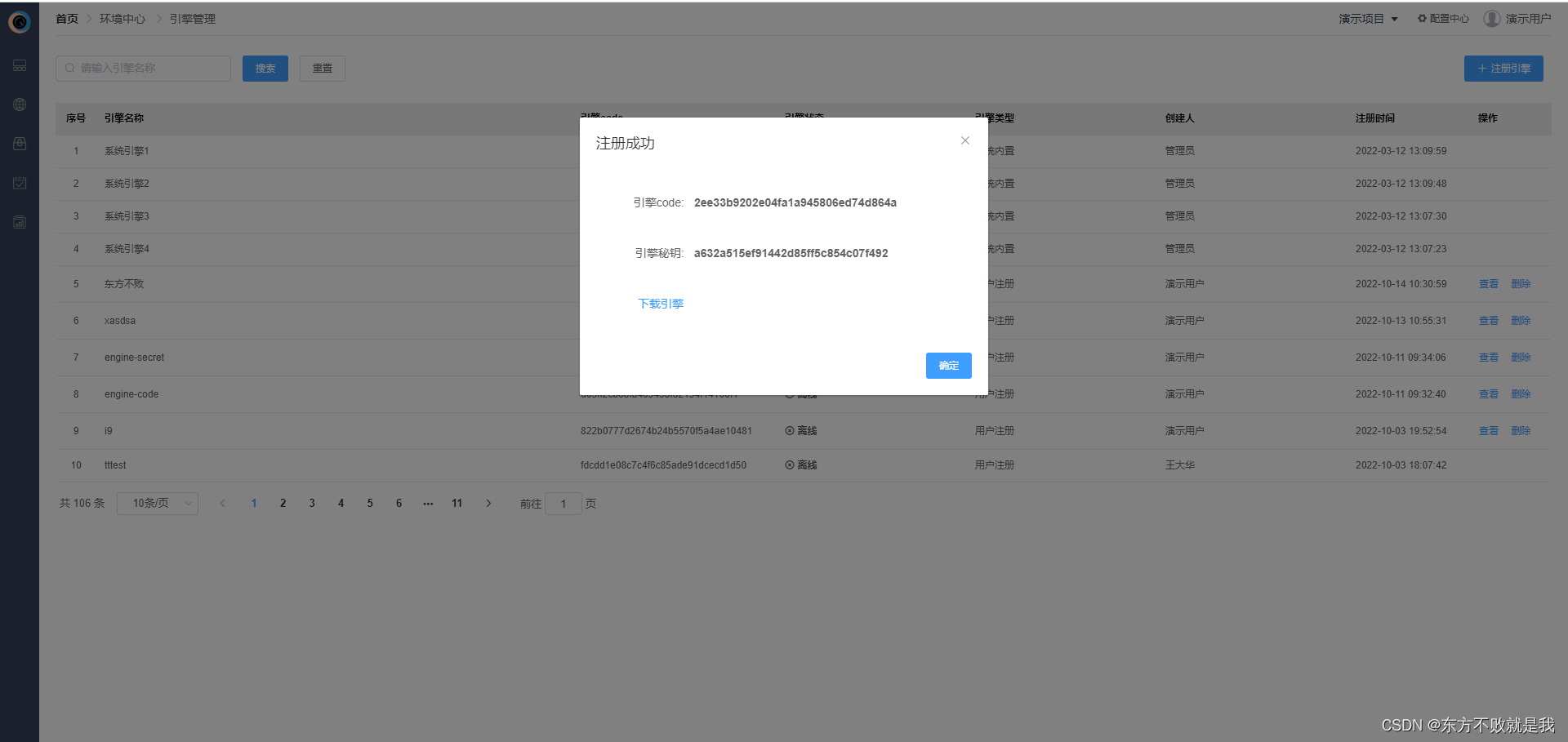
Task: Open 配置中心 via the gear icon
Action: pos(1442,18)
